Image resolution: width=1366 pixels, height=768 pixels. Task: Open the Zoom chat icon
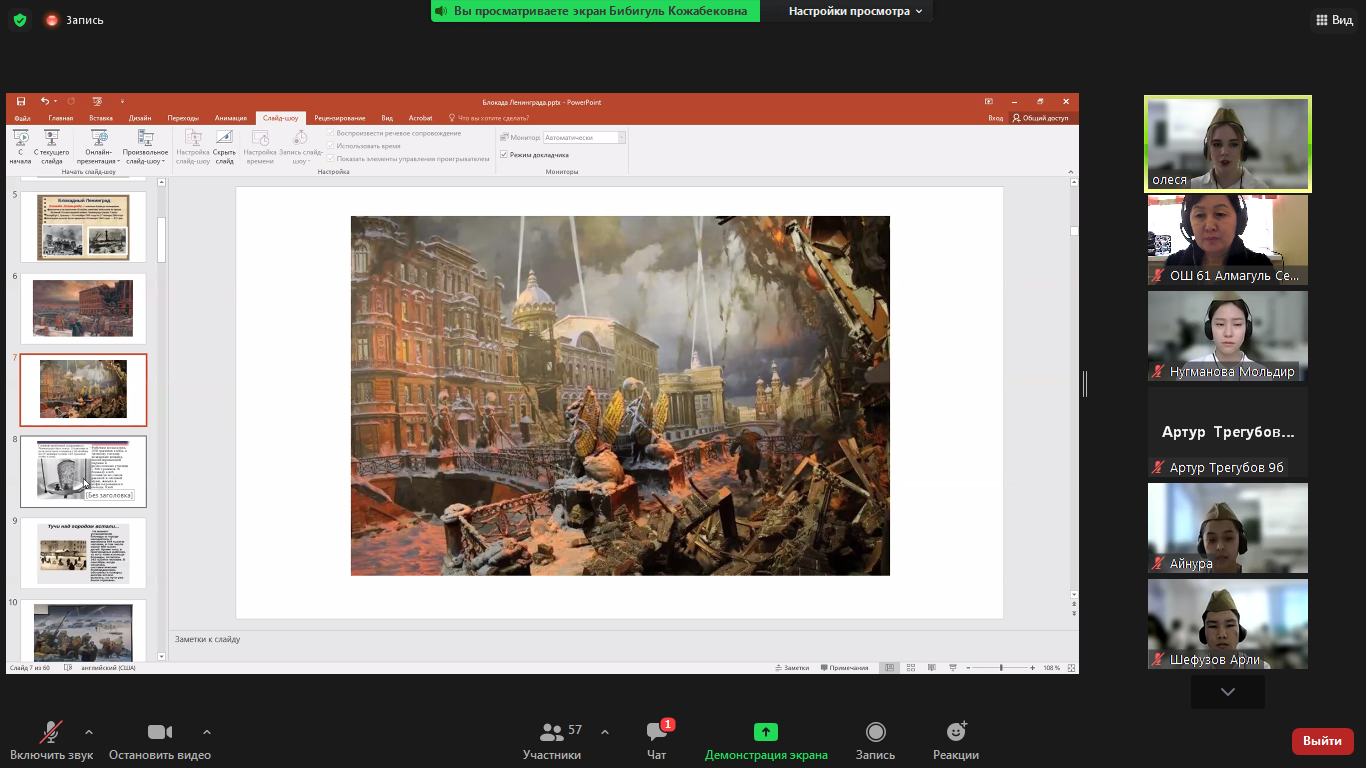[656, 732]
